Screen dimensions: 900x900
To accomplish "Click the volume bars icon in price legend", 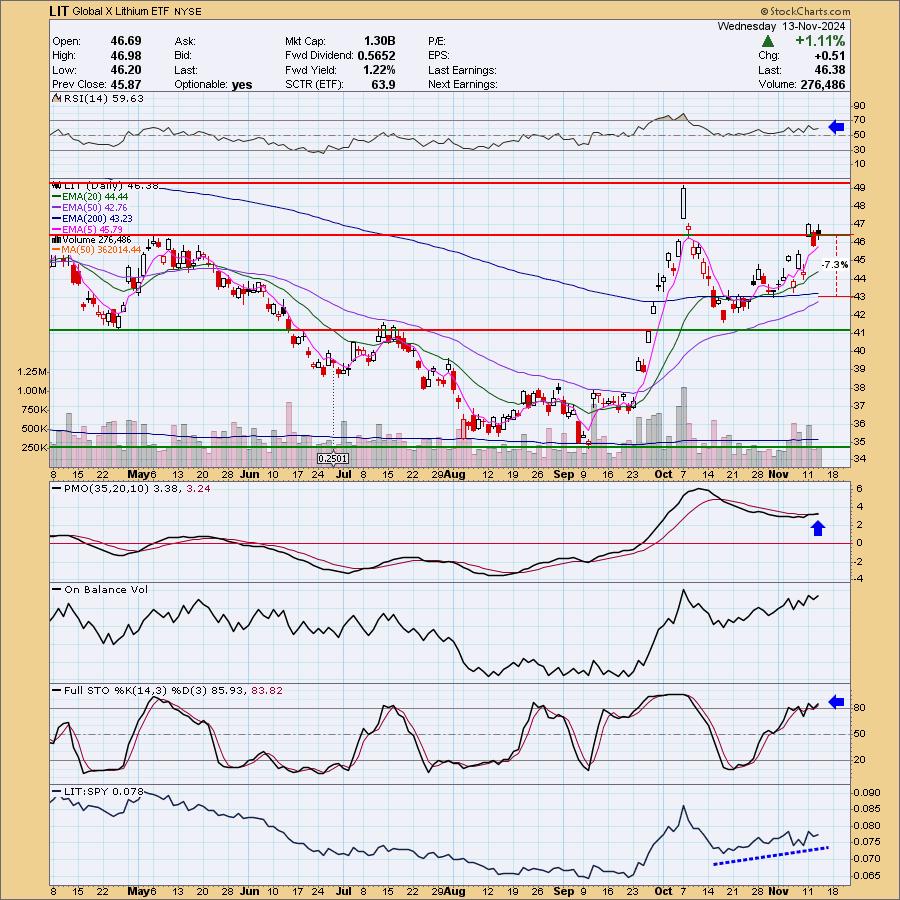I will (x=57, y=239).
